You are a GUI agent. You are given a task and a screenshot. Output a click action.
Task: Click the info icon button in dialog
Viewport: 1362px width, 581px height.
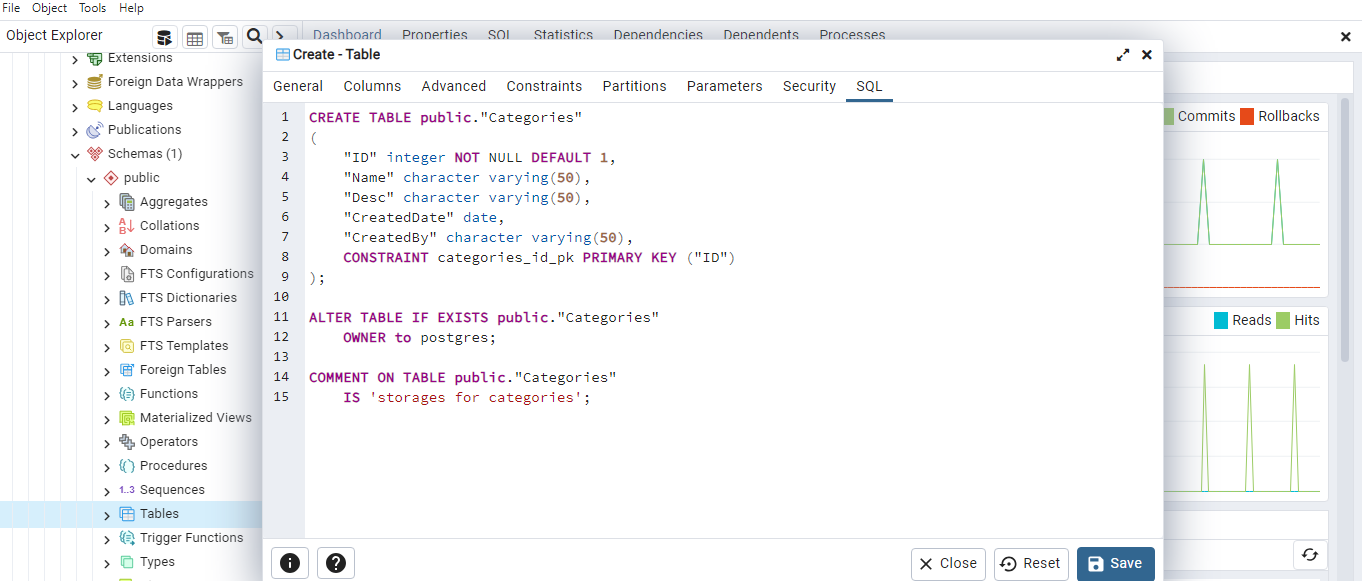pyautogui.click(x=290, y=564)
